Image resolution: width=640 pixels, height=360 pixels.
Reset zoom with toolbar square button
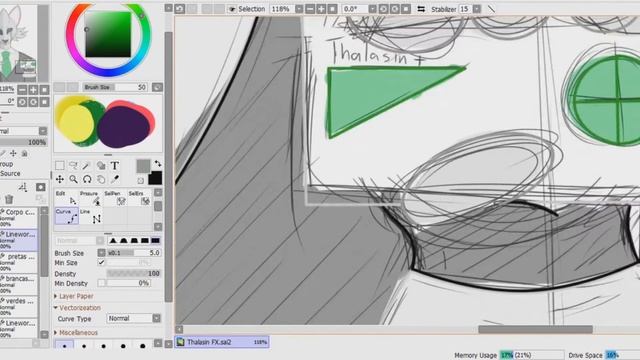(x=332, y=9)
